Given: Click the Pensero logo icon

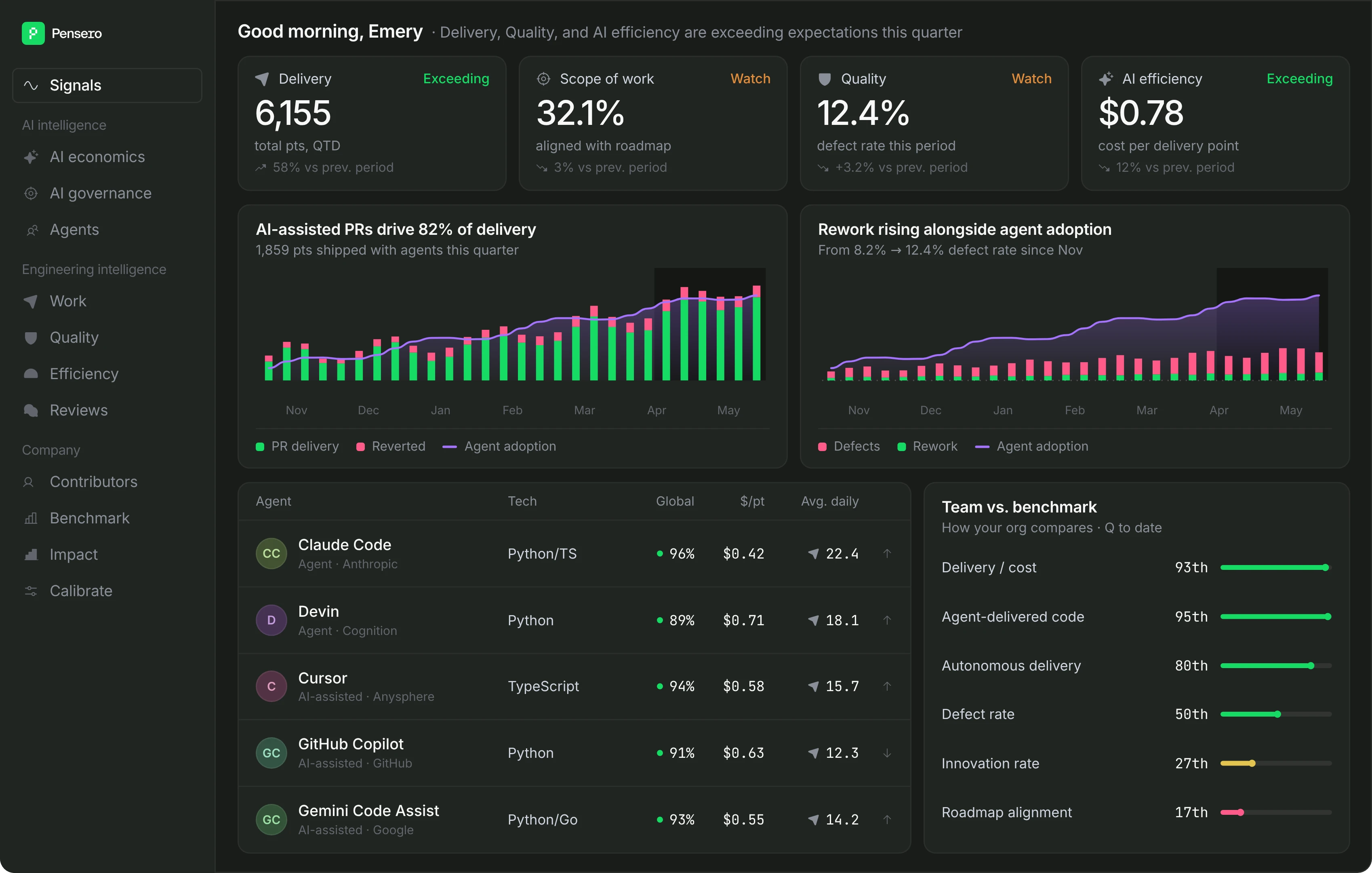Looking at the screenshot, I should (33, 33).
